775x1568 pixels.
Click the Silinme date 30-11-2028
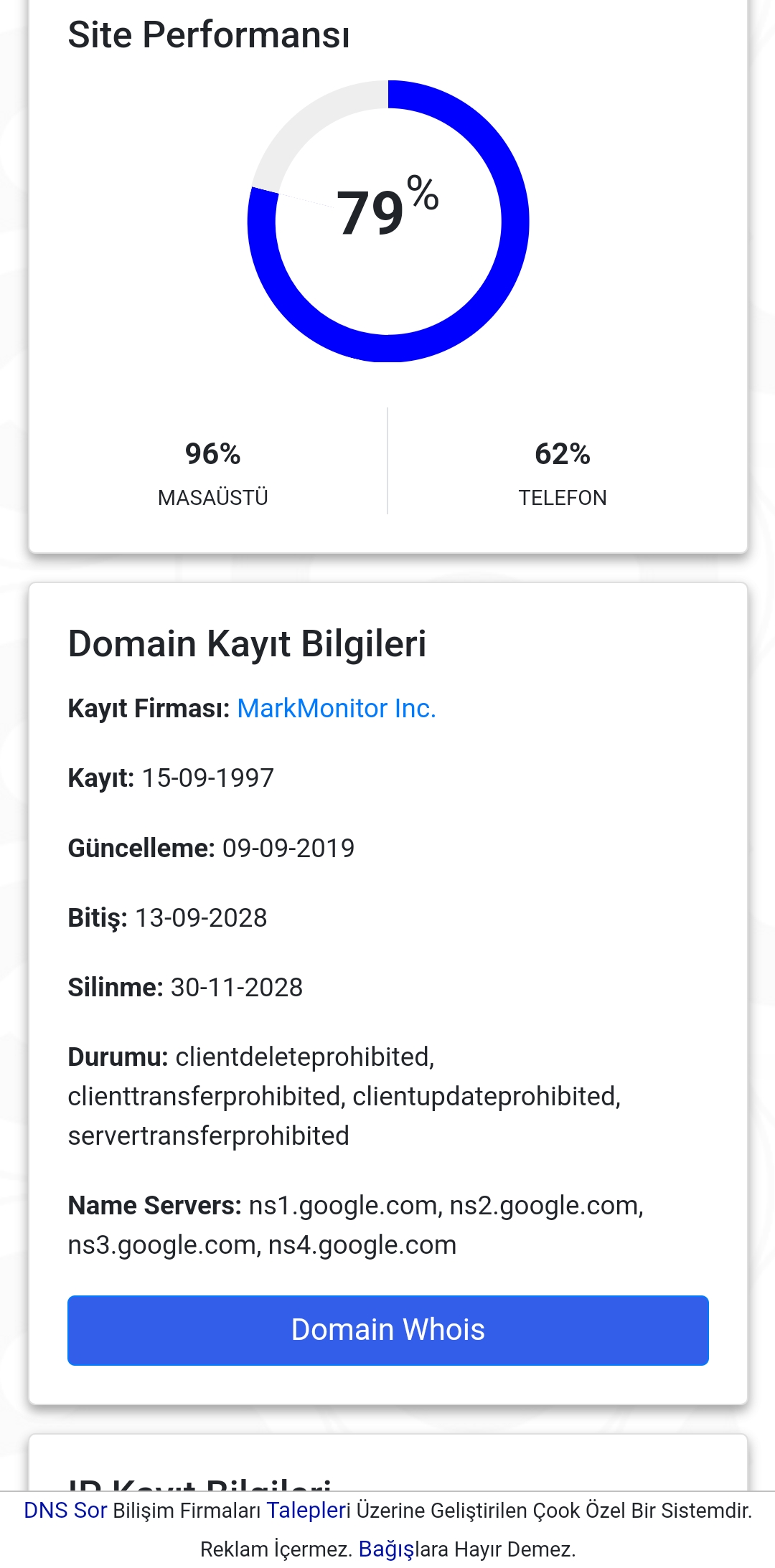(x=237, y=987)
